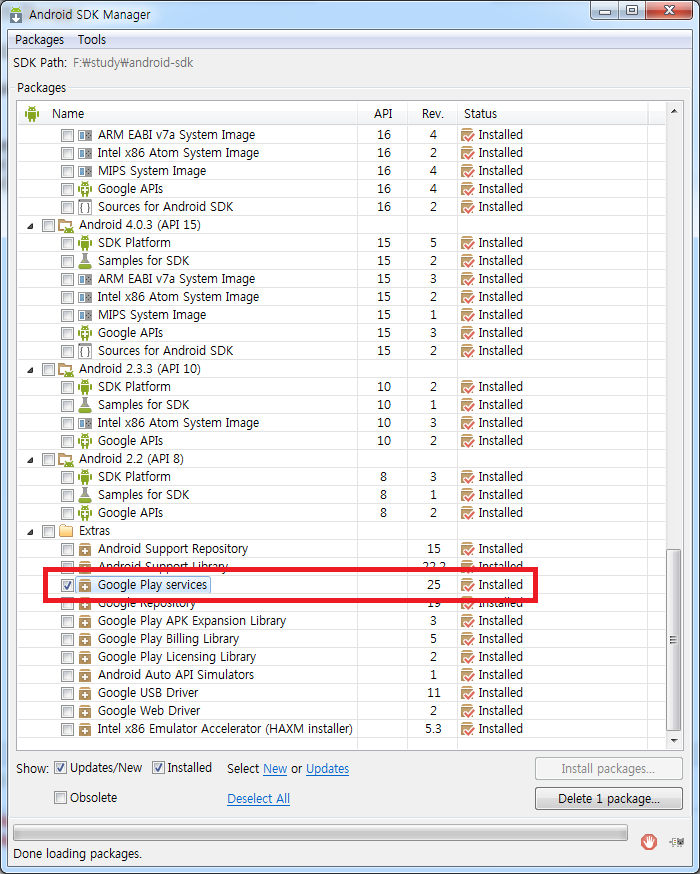Click the Done loading packages status text
Screen dimensions: 700x874
[x=77, y=854]
